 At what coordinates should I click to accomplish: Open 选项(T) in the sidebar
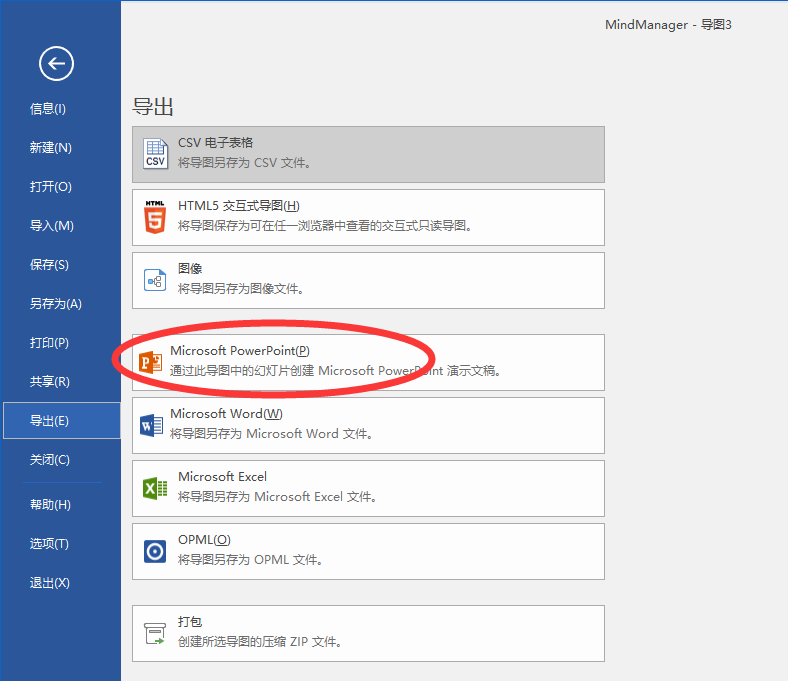pos(49,543)
